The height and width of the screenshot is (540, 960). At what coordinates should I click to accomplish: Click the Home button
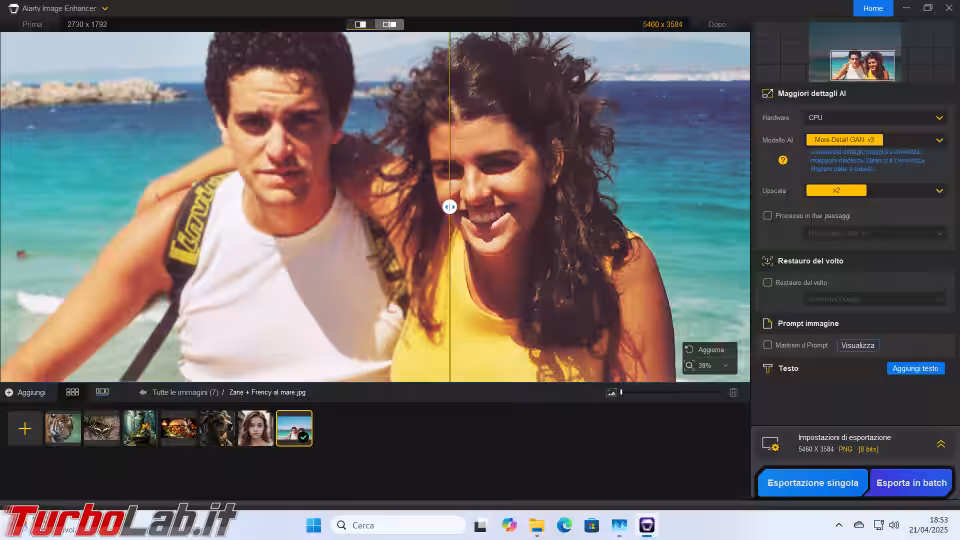tap(873, 8)
